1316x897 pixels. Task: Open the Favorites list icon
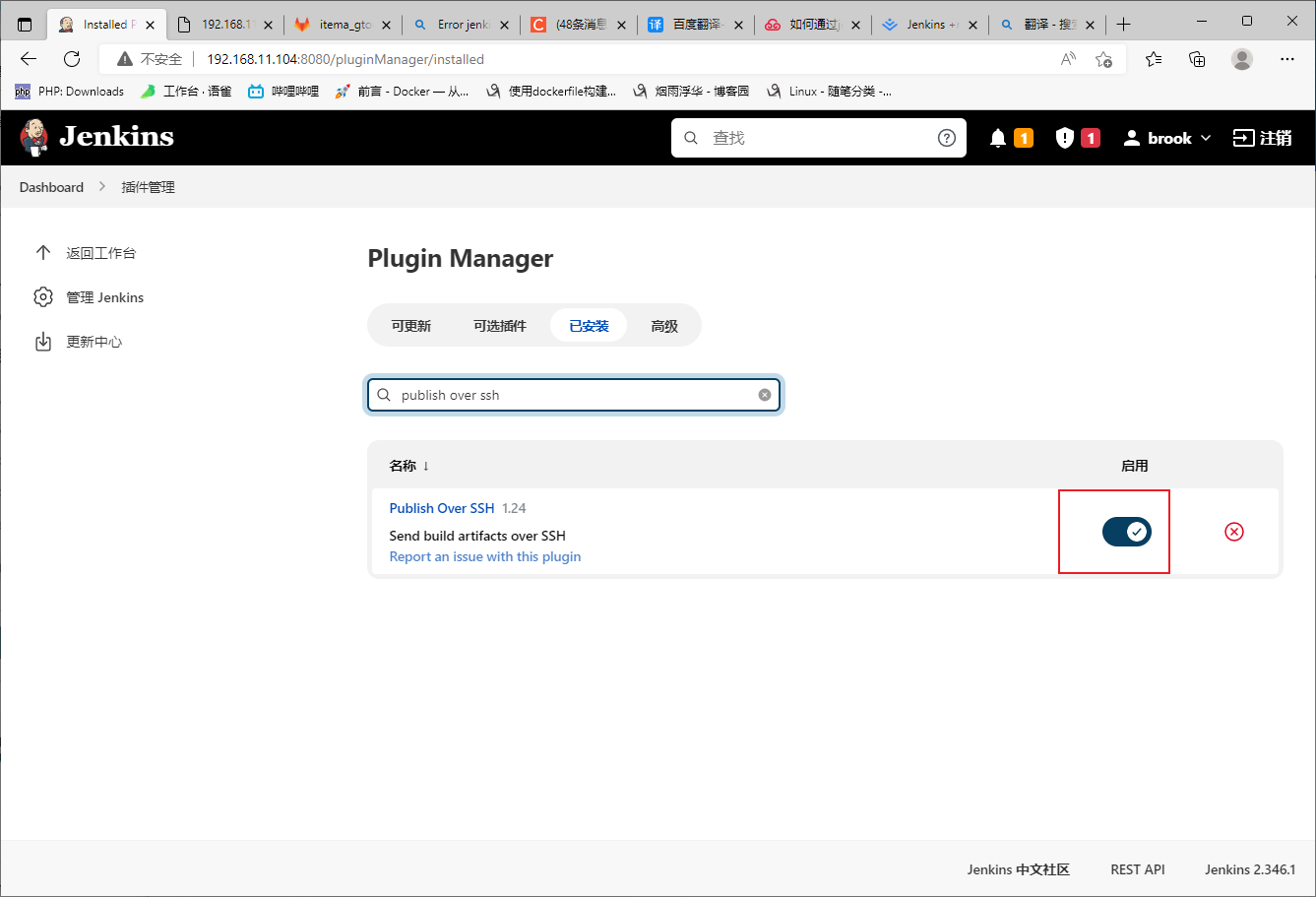[1154, 59]
